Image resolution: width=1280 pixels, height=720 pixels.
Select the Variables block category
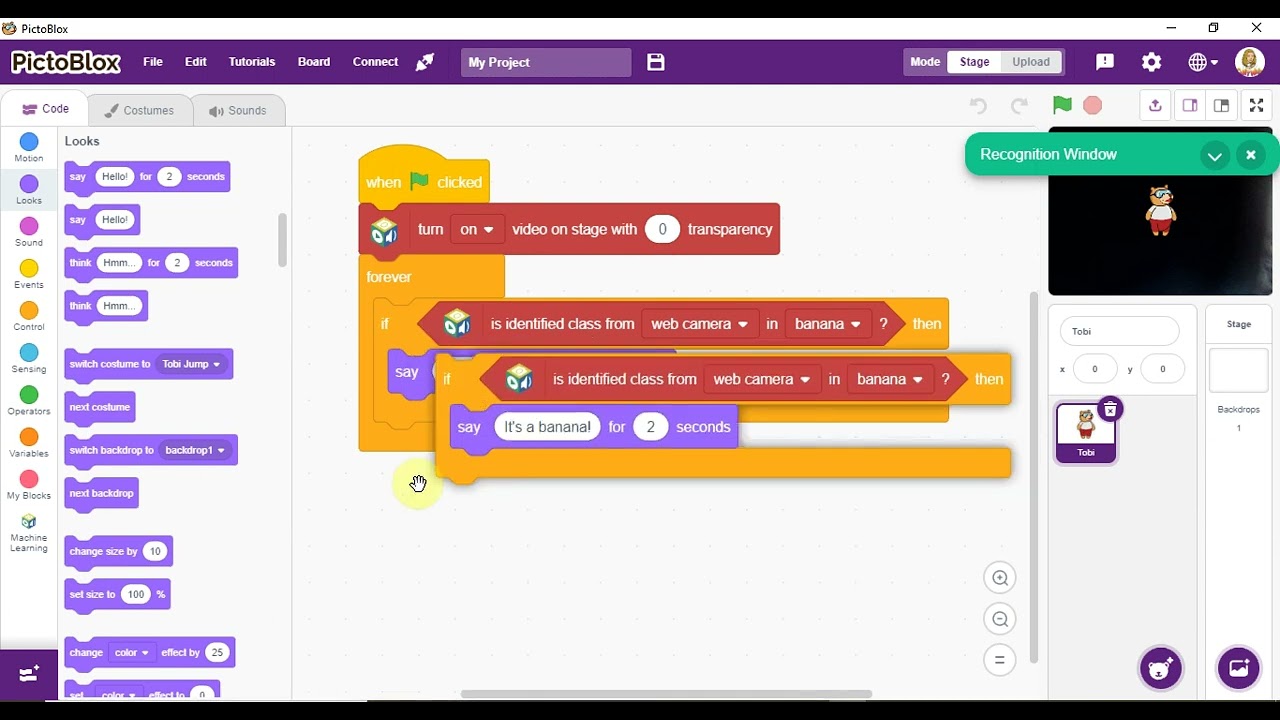29,443
